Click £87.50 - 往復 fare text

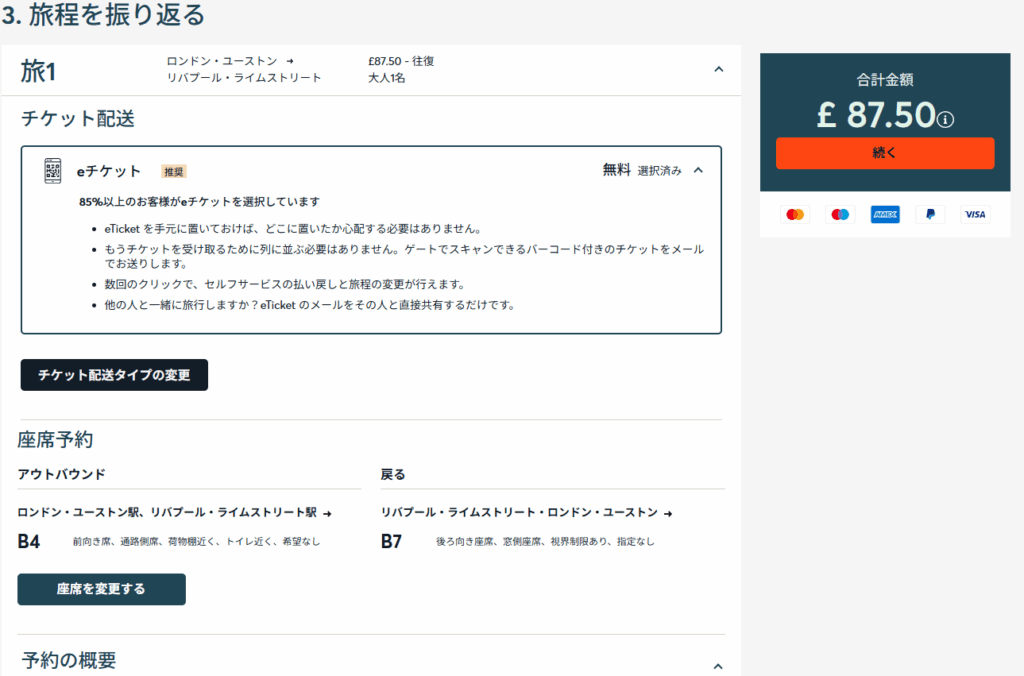tap(401, 61)
